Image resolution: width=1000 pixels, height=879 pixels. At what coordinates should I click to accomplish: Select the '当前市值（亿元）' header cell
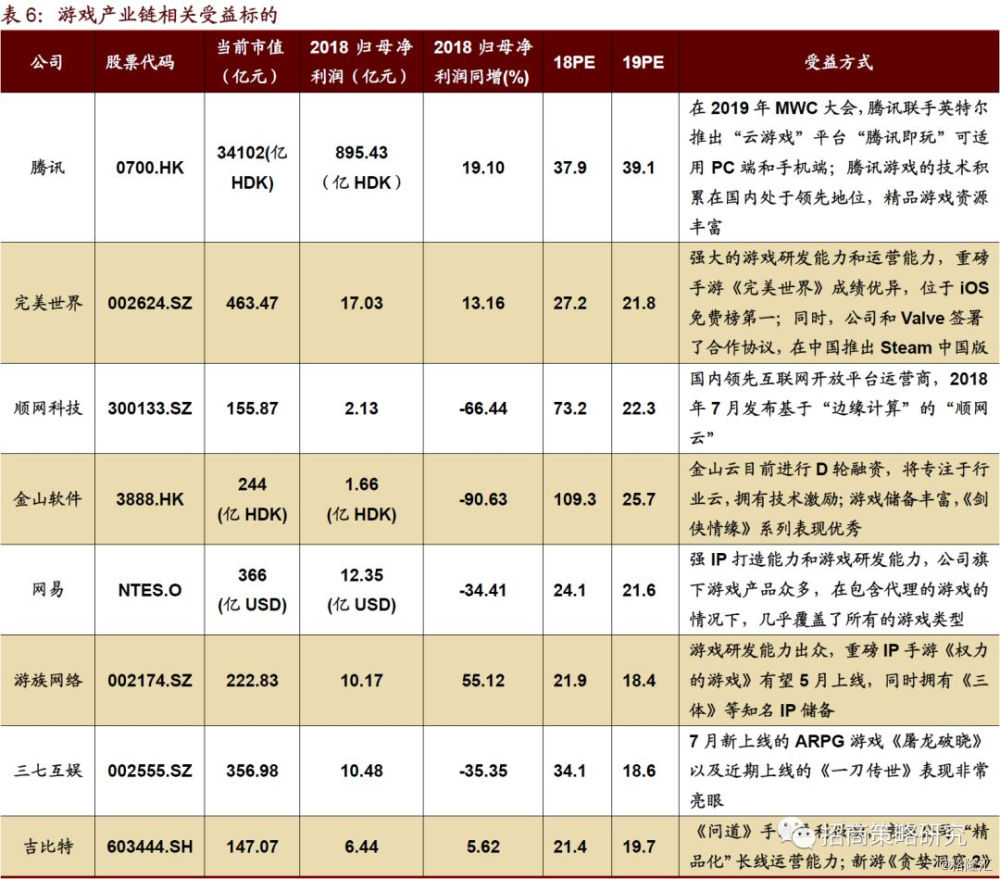click(x=251, y=61)
